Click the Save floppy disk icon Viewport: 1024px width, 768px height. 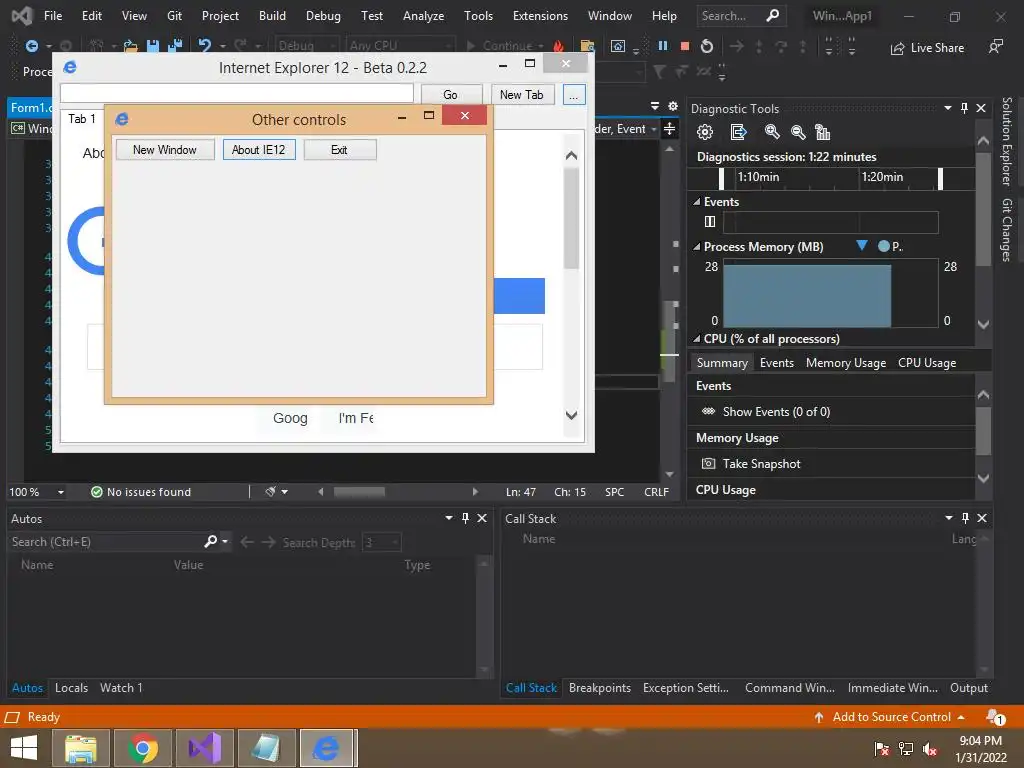(153, 46)
